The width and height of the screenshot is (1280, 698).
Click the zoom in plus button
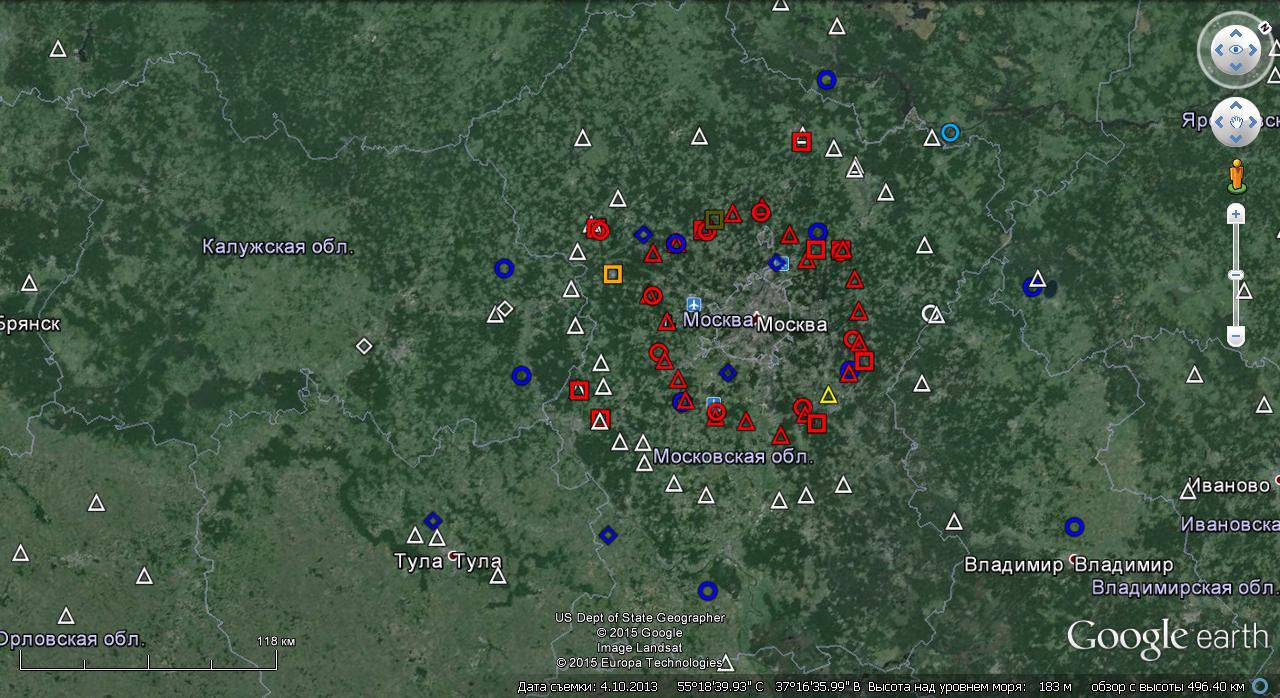pyautogui.click(x=1236, y=214)
